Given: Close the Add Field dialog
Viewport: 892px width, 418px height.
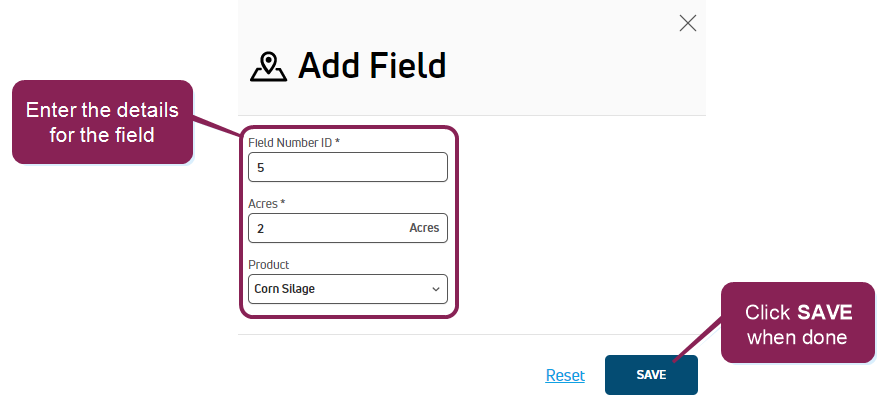Looking at the screenshot, I should [x=688, y=23].
